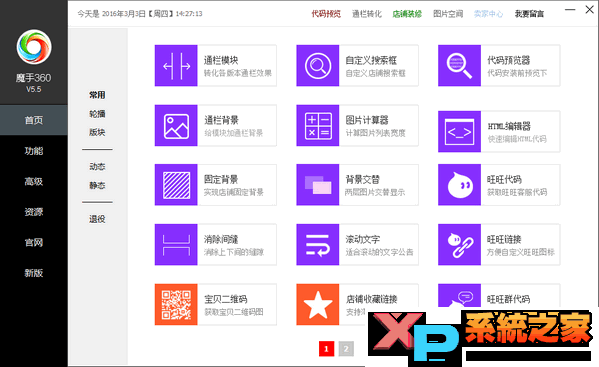The width and height of the screenshot is (599, 367).
Task: Open the 资源 sidebar tab
Action: click(34, 212)
